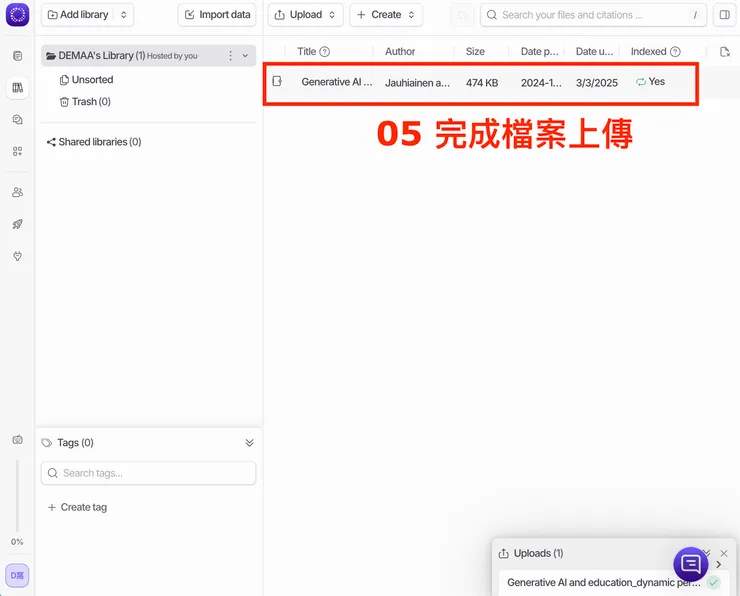This screenshot has width=740, height=596.
Task: Open the Generative AI ... title
Action: pyautogui.click(x=336, y=82)
